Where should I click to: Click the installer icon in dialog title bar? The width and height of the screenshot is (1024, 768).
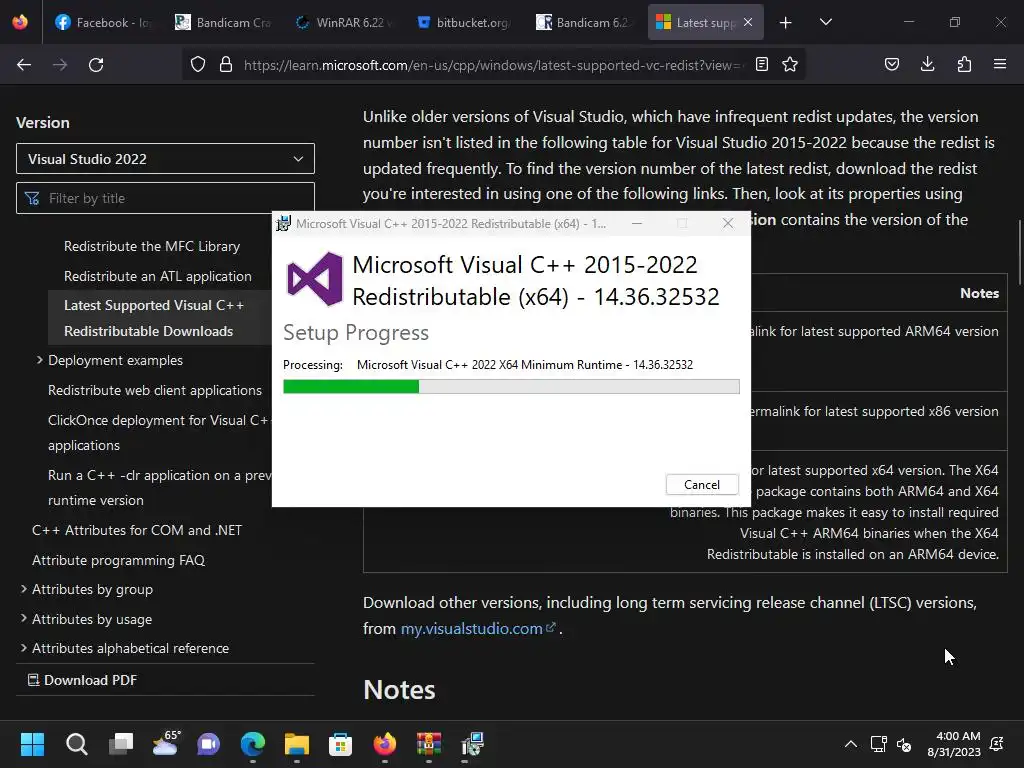pyautogui.click(x=283, y=223)
